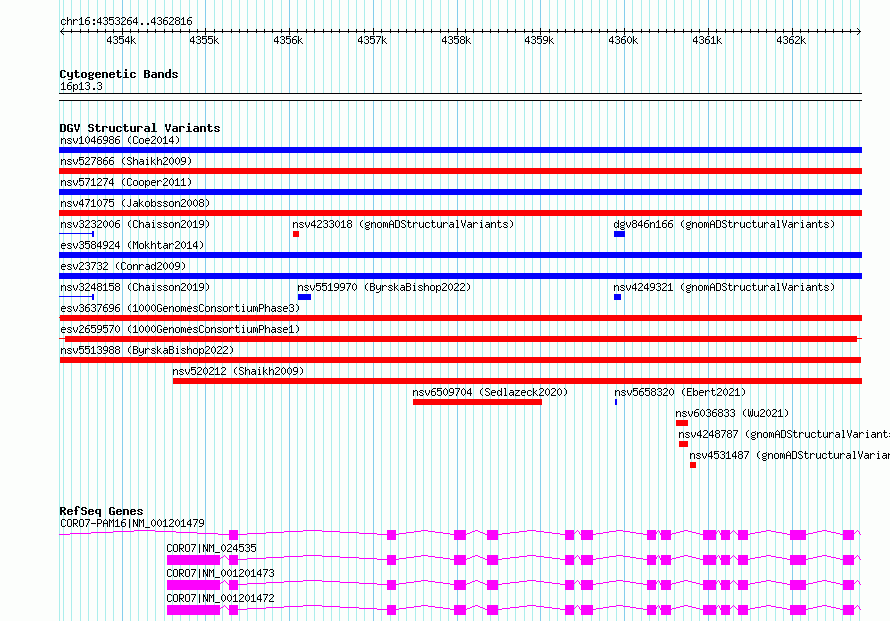This screenshot has height=621, width=890.
Task: Click the 4362k ruler tick label
Action: click(x=791, y=40)
